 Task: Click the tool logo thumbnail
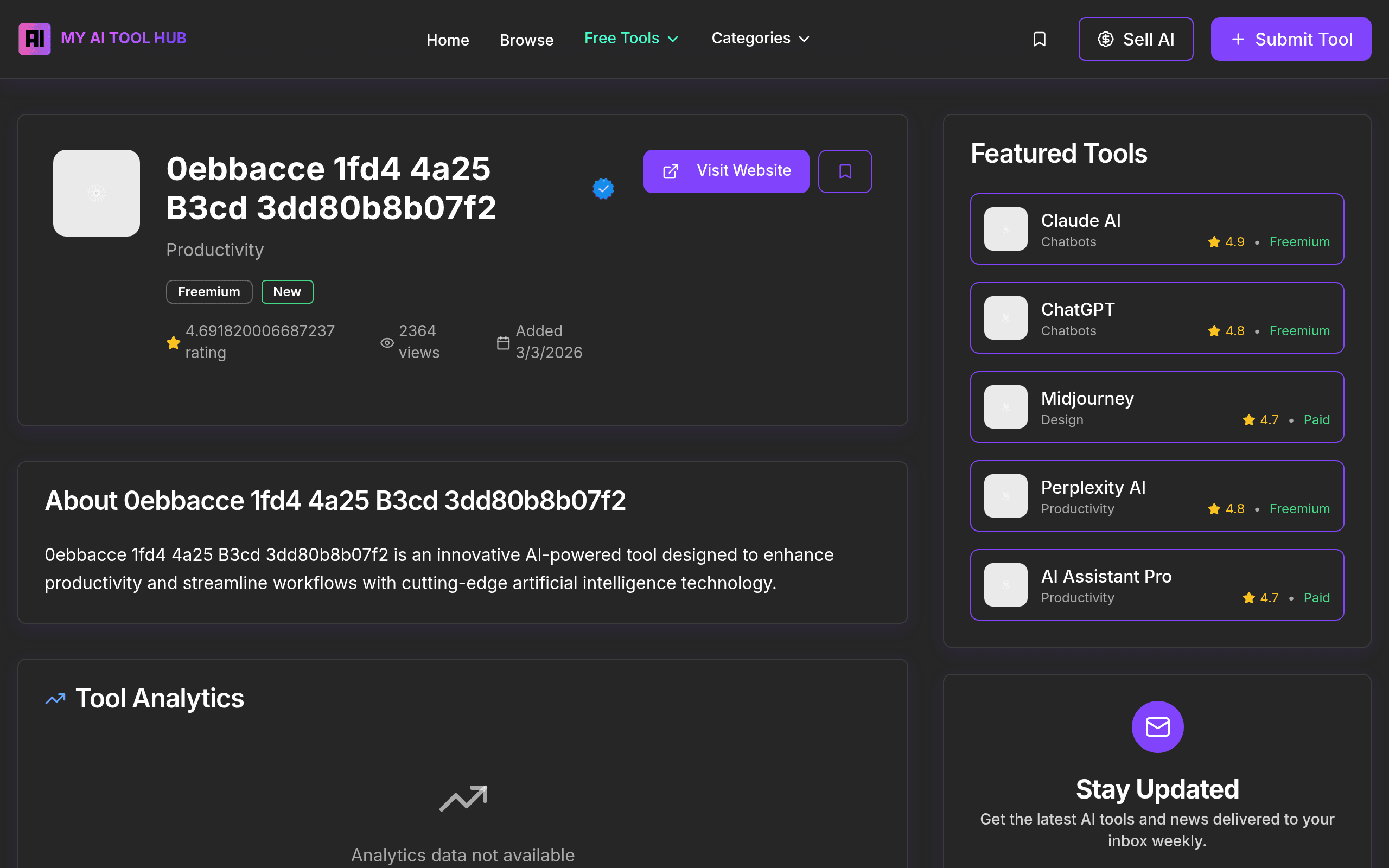pos(97,193)
